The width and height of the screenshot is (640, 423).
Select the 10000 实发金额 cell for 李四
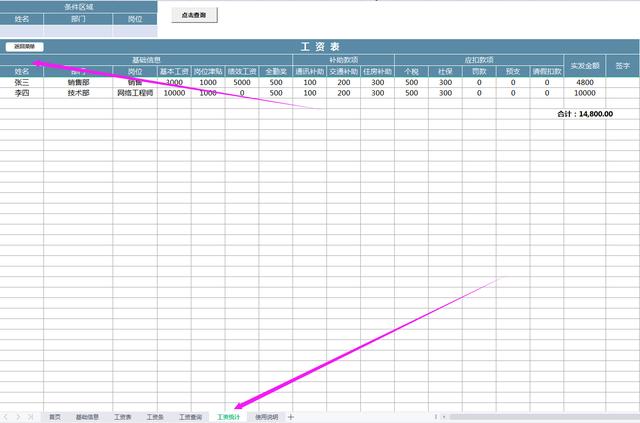[x=584, y=93]
